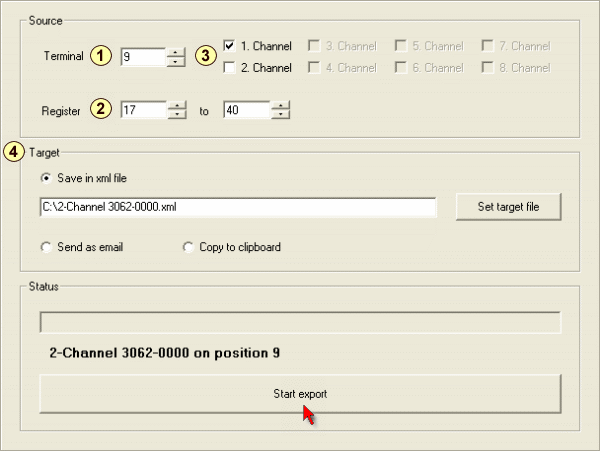Click the '2-Channel 3062-0000 on position 9' status text
This screenshot has height=451, width=600.
click(165, 353)
